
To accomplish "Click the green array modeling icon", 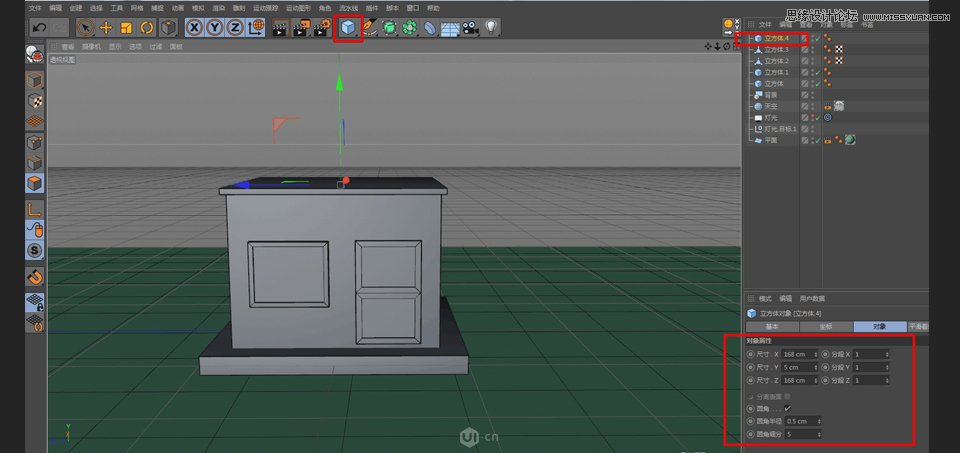I will 410,28.
